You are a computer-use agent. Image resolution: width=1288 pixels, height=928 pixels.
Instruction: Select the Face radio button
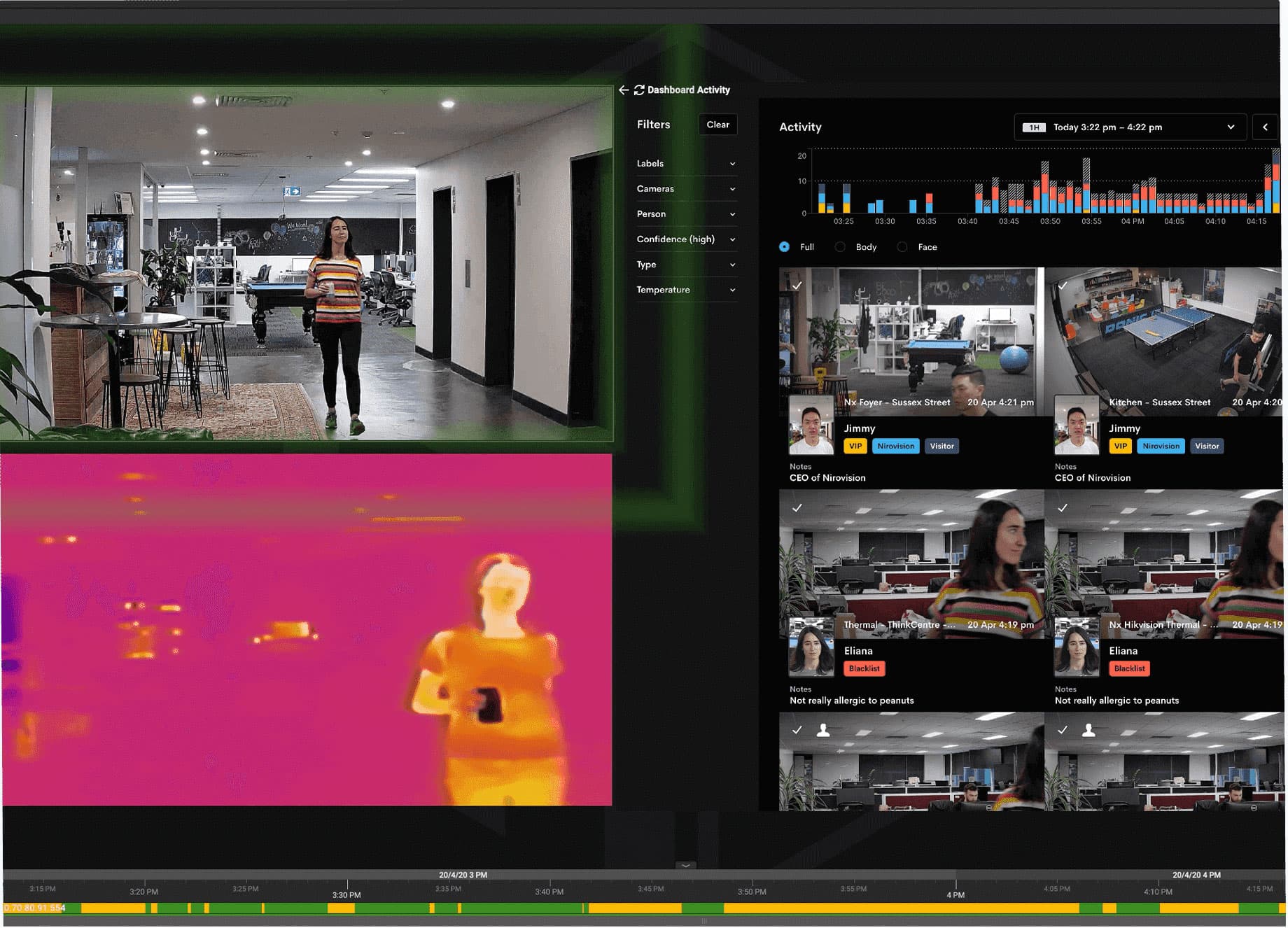(x=902, y=247)
